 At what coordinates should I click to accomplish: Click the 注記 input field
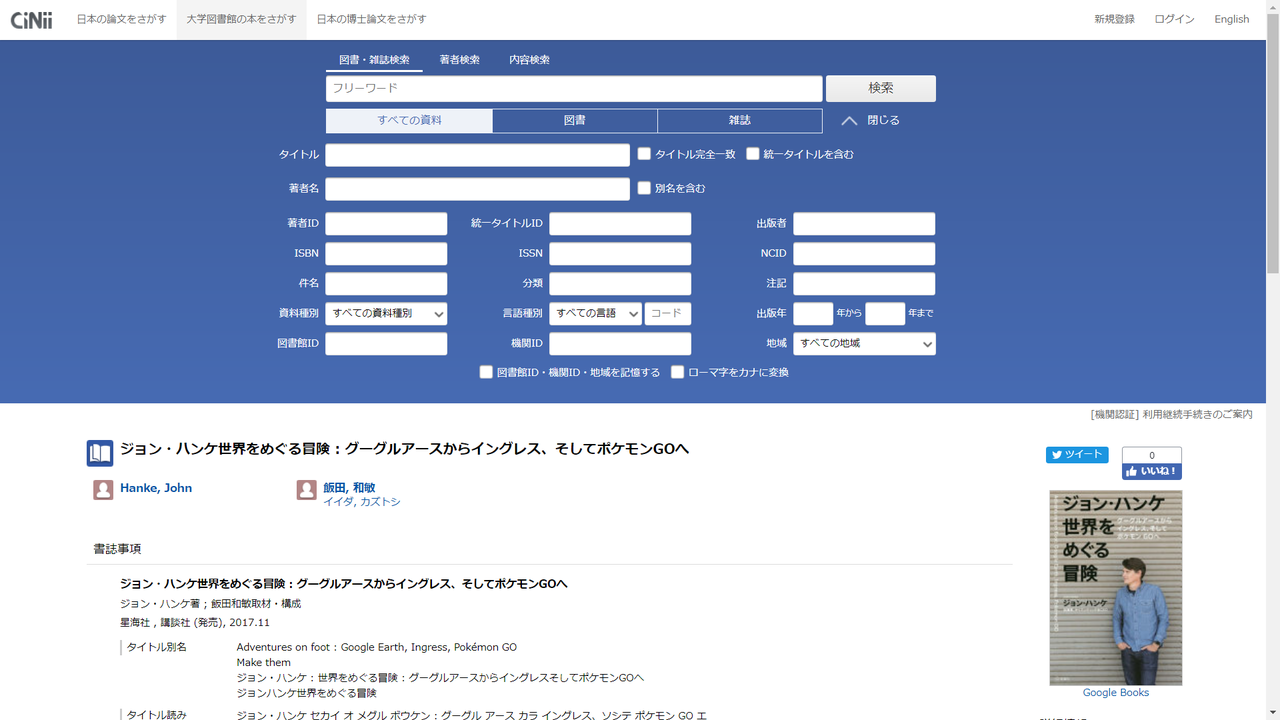(x=864, y=283)
